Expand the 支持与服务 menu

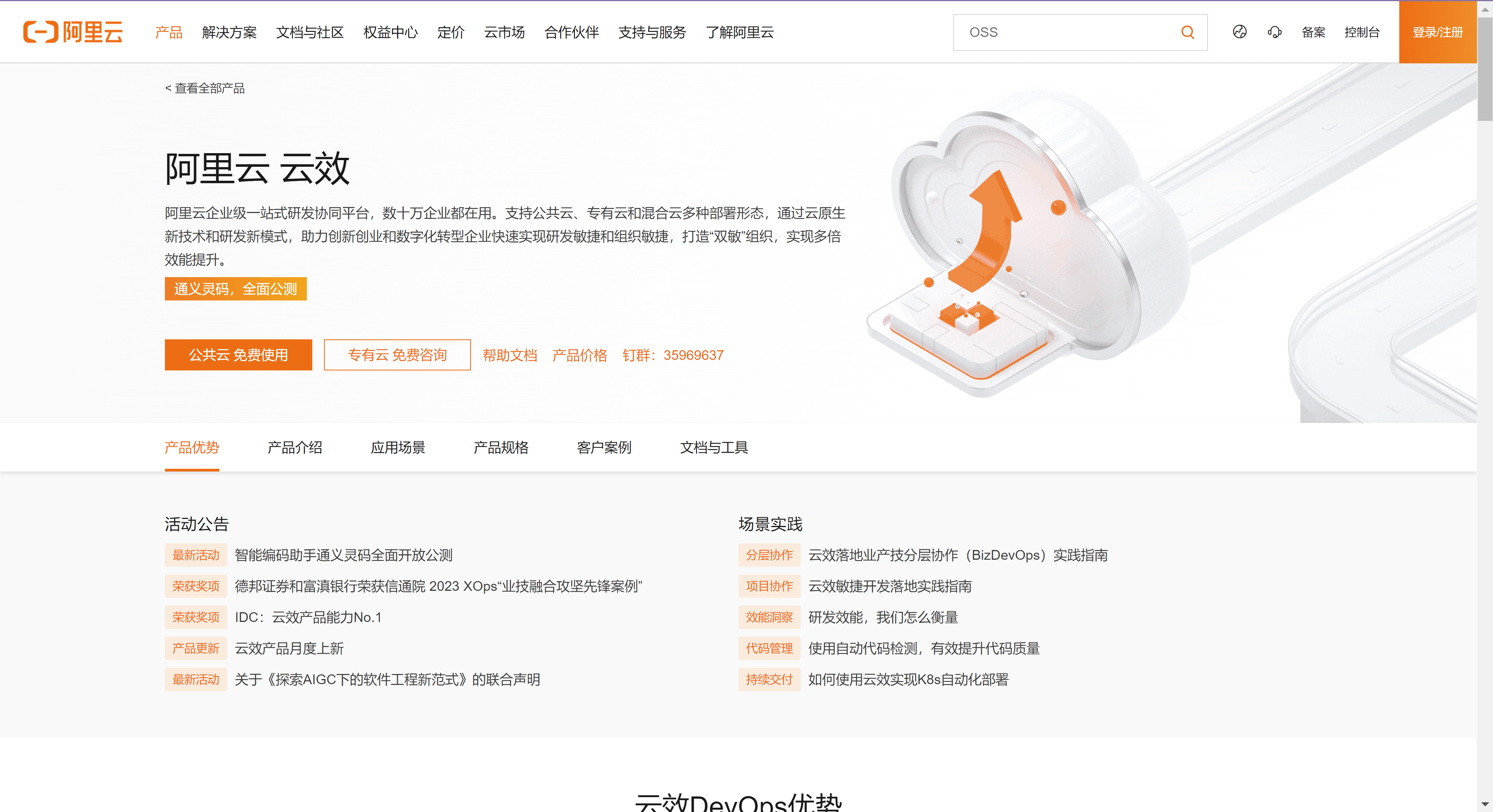[652, 32]
